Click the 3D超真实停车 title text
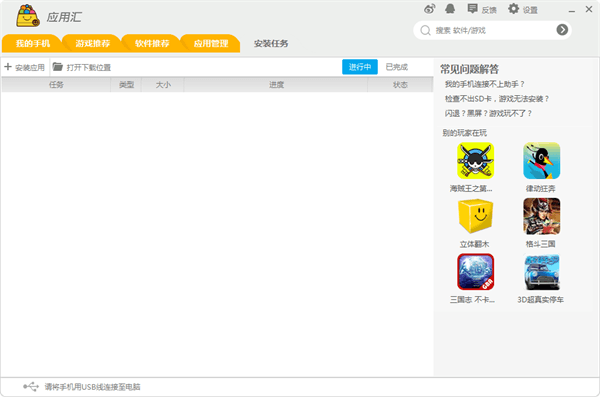Image resolution: width=600 pixels, height=397 pixels. click(540, 299)
